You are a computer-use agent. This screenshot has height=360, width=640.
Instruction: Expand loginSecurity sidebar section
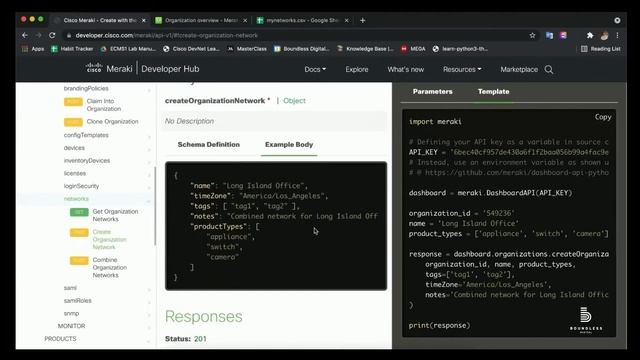(x=81, y=186)
